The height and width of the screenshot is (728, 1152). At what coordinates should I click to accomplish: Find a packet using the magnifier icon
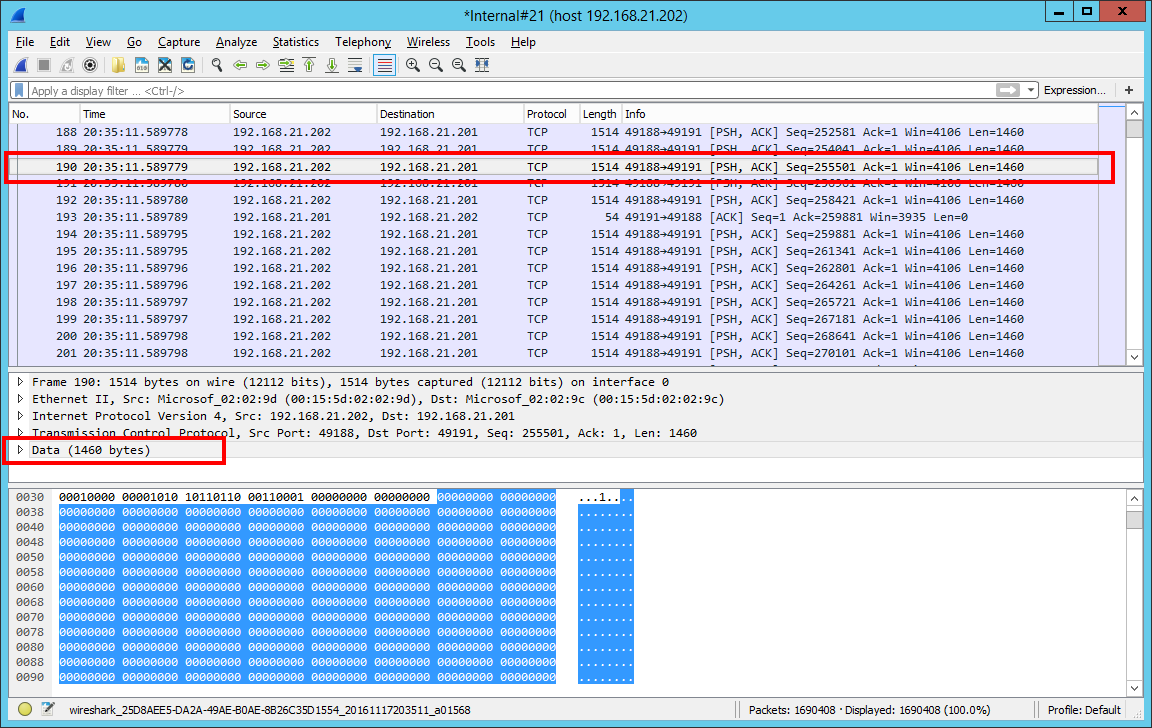[x=217, y=65]
